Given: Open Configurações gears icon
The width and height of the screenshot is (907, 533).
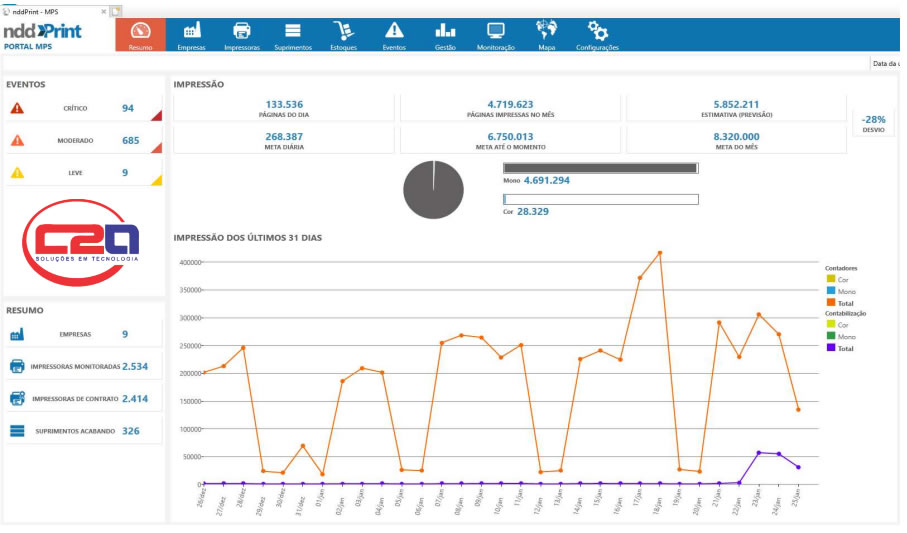Looking at the screenshot, I should (598, 30).
